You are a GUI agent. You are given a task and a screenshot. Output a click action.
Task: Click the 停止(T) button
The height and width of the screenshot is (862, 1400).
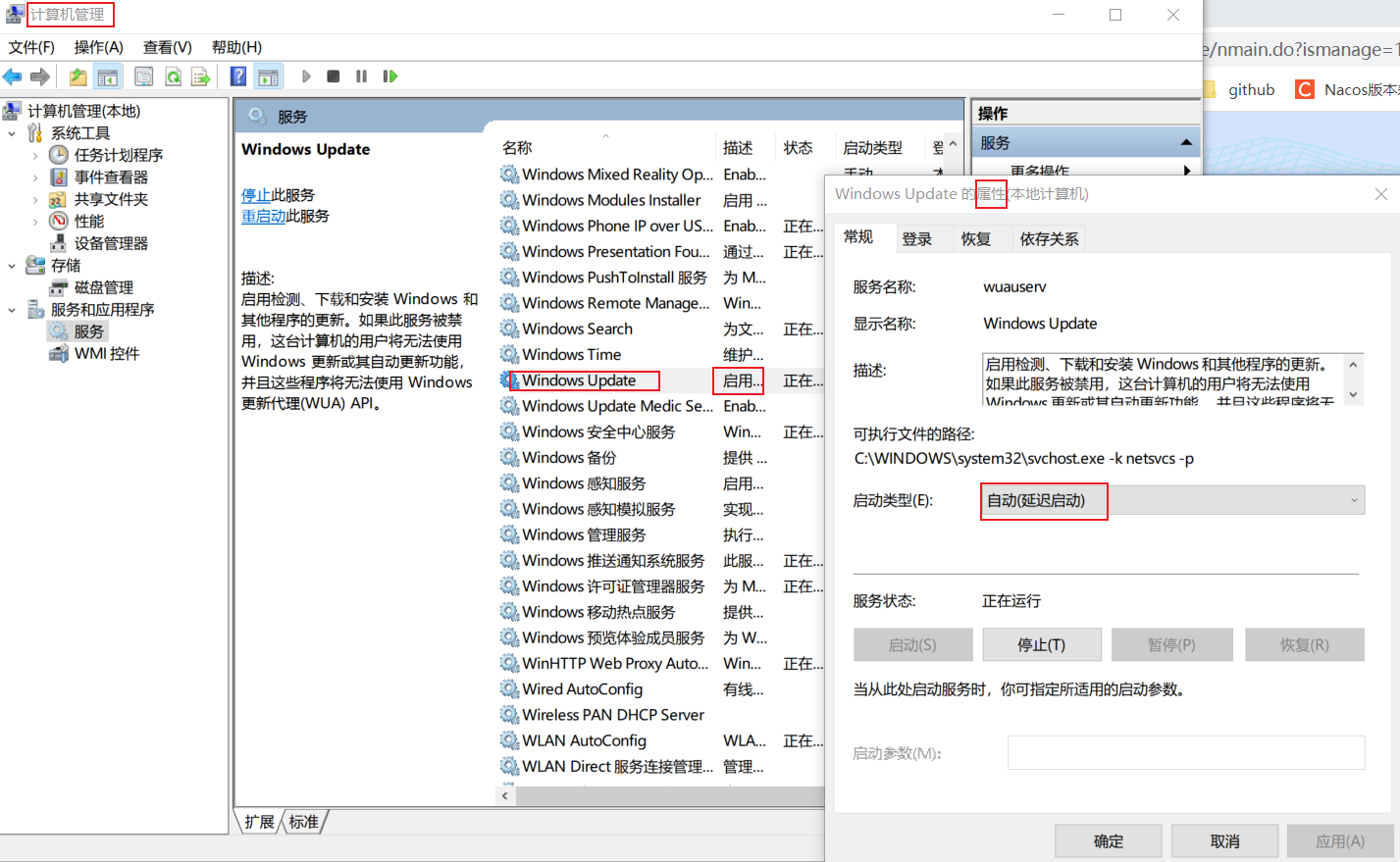(1041, 644)
